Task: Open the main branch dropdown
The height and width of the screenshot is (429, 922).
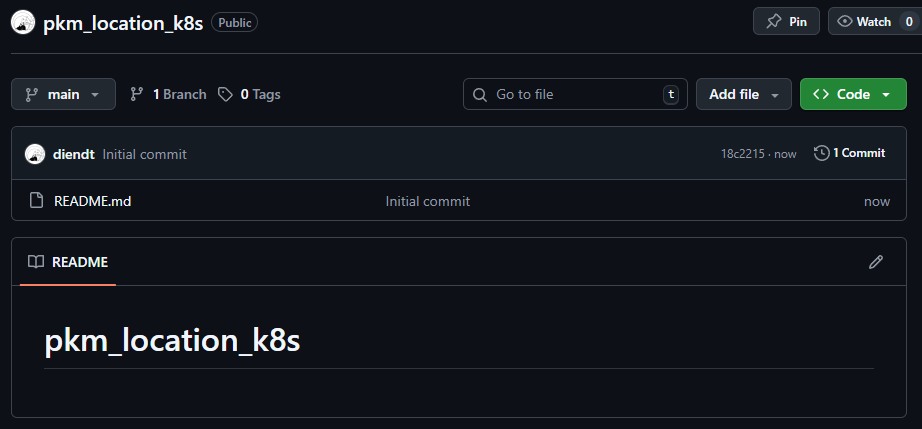Action: point(63,94)
